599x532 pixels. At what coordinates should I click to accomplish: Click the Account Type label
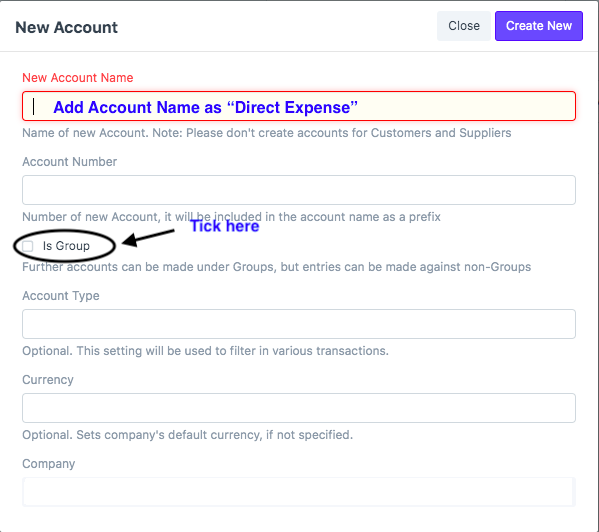click(x=61, y=296)
